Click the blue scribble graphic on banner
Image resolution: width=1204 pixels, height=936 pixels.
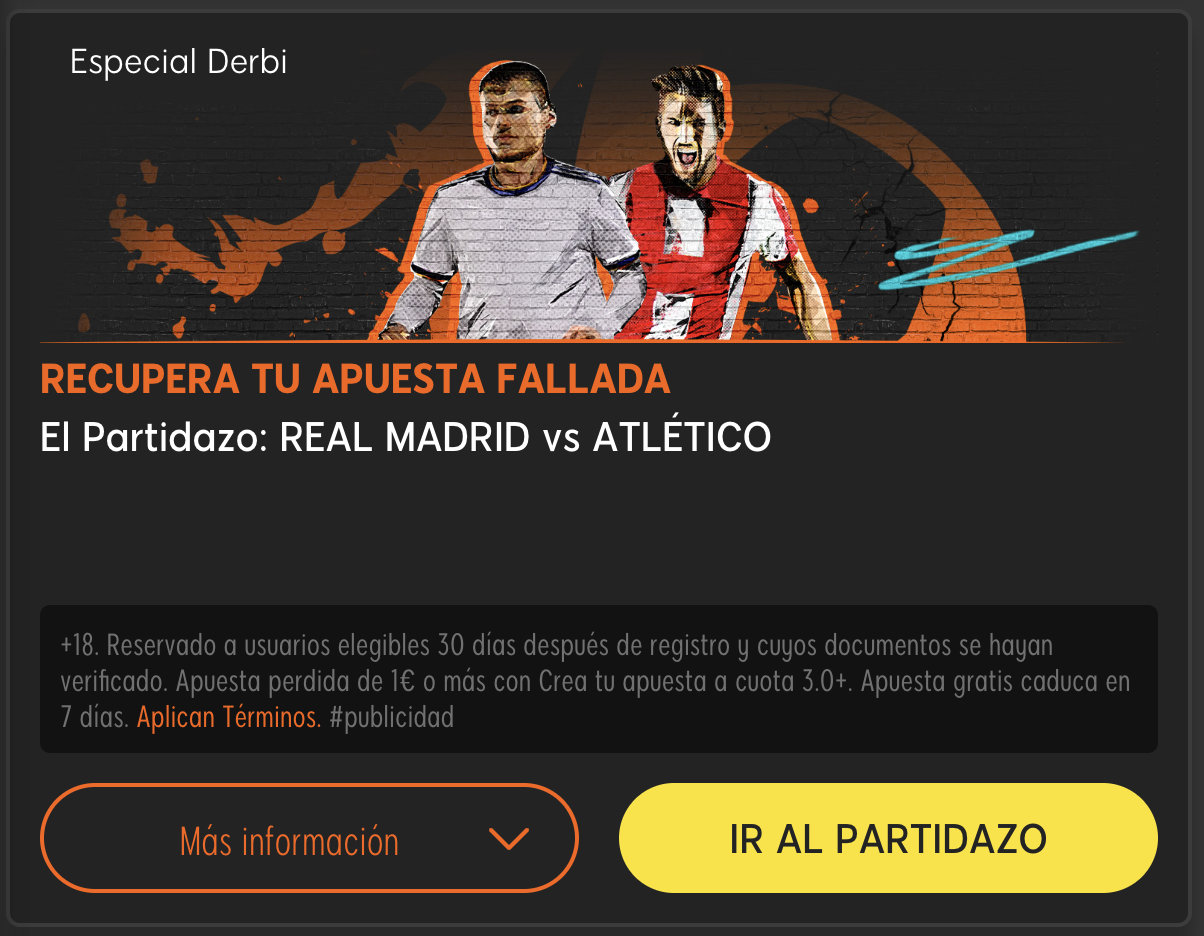coord(1005,256)
